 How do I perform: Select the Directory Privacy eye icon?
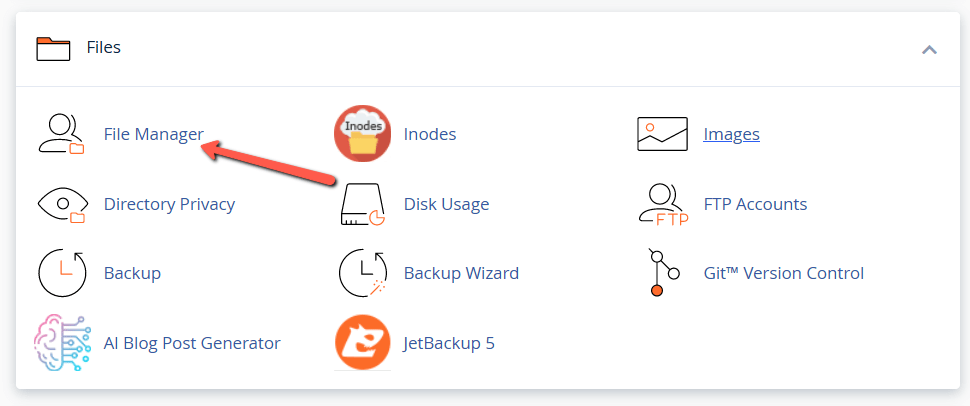click(62, 204)
